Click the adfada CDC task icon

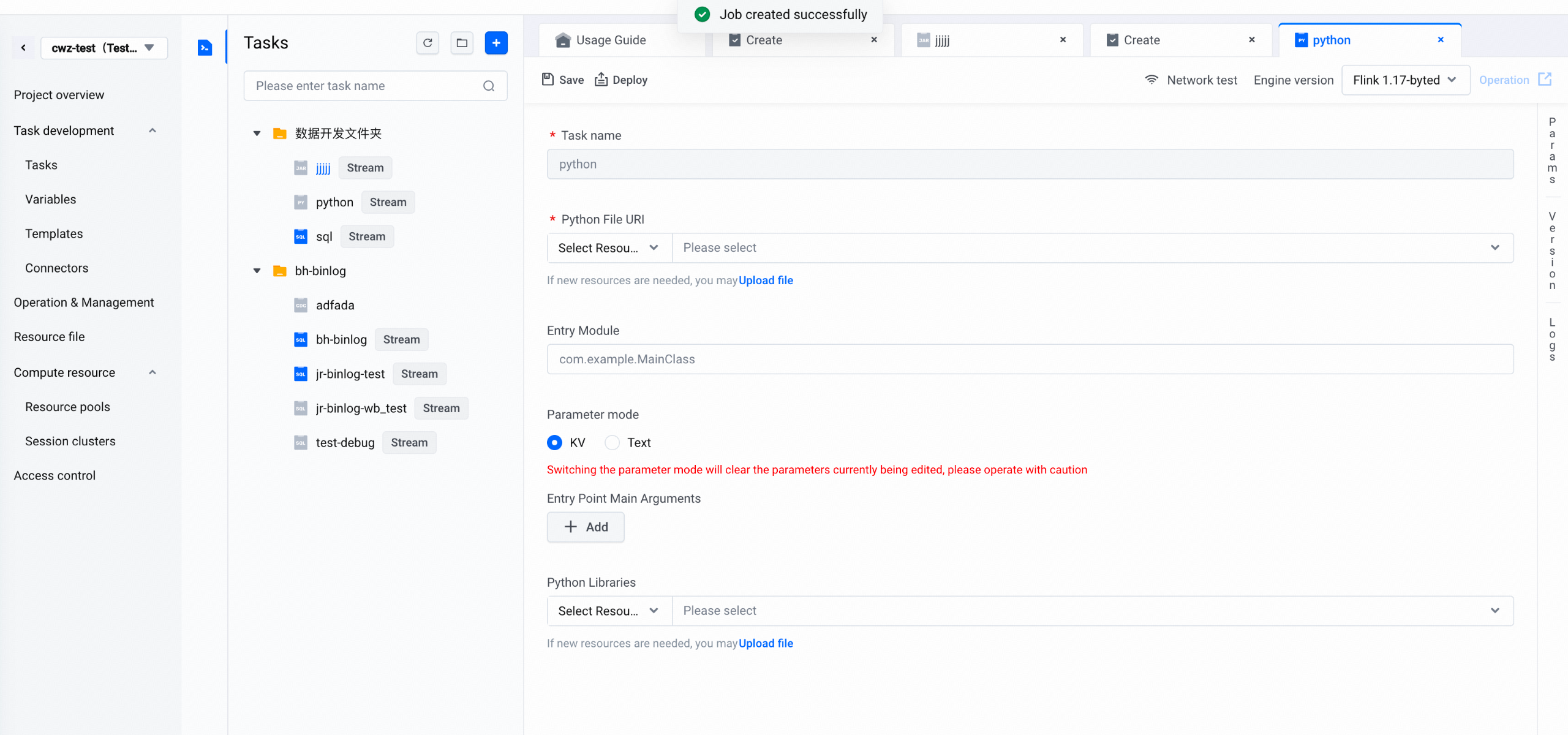coord(301,305)
